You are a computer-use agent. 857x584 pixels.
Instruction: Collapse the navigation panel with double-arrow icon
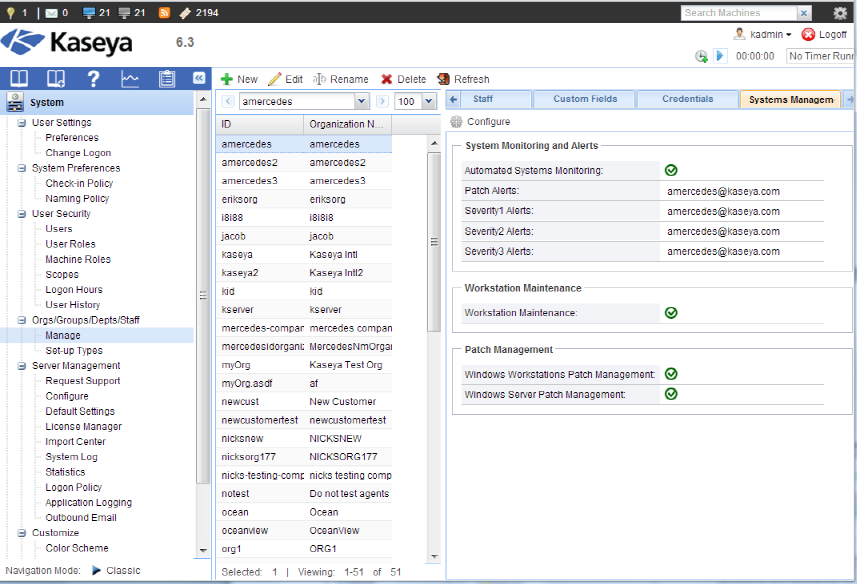(x=199, y=78)
